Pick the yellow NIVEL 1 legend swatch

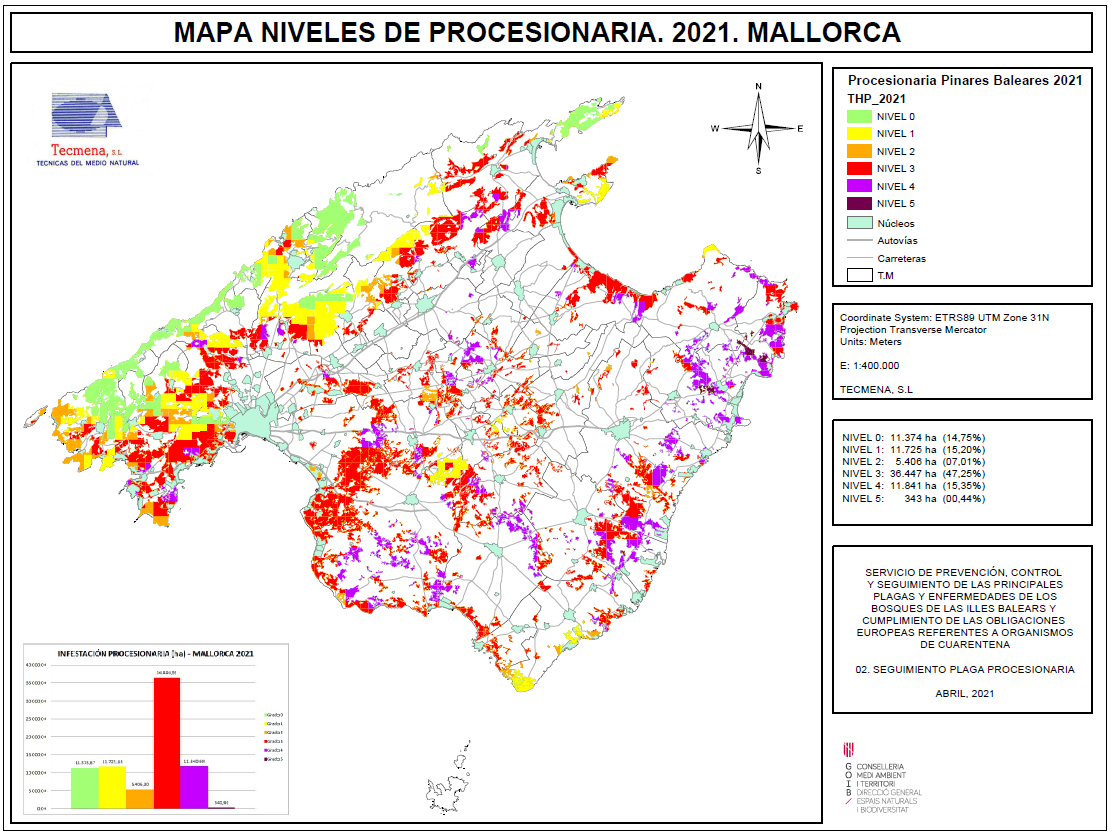pyautogui.click(x=859, y=134)
